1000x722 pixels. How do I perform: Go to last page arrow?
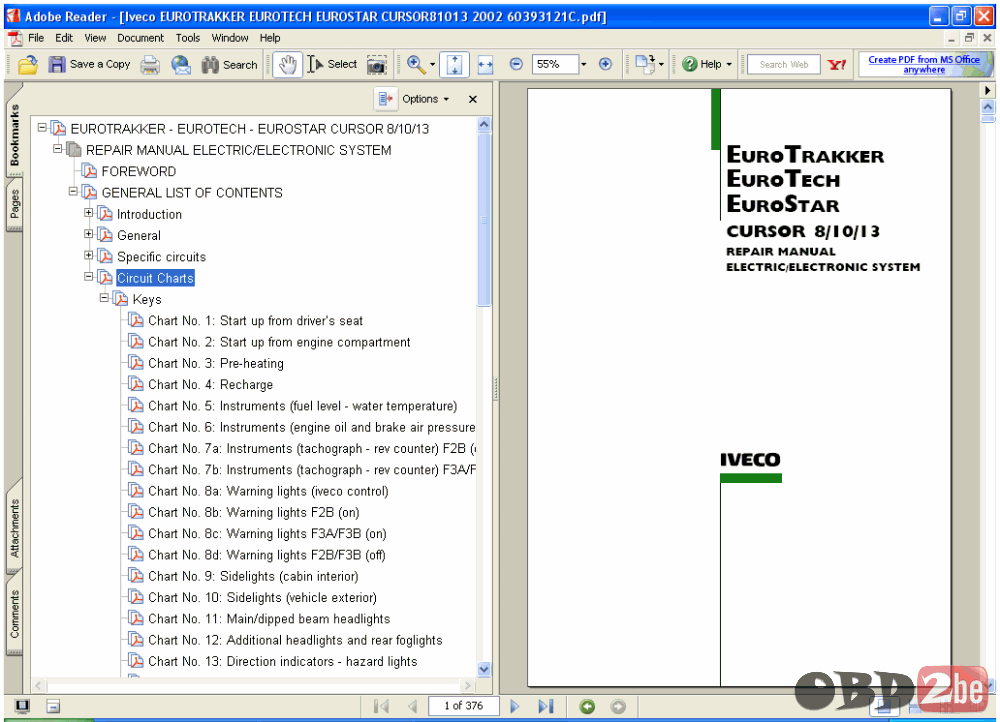[546, 706]
